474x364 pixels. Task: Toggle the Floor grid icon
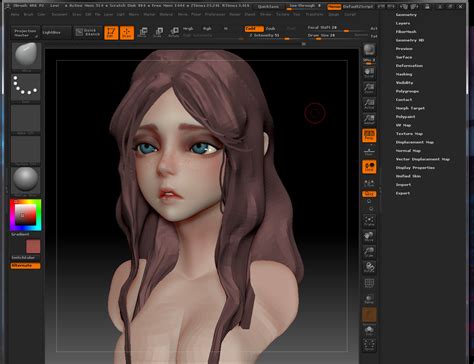pos(369,152)
